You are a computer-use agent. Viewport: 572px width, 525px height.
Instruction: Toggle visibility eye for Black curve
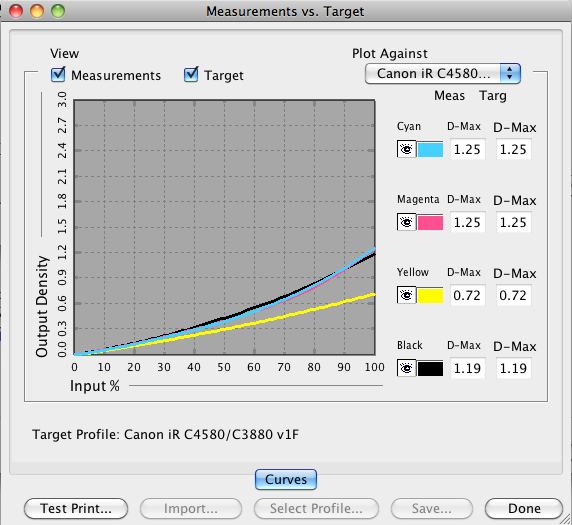[406, 368]
